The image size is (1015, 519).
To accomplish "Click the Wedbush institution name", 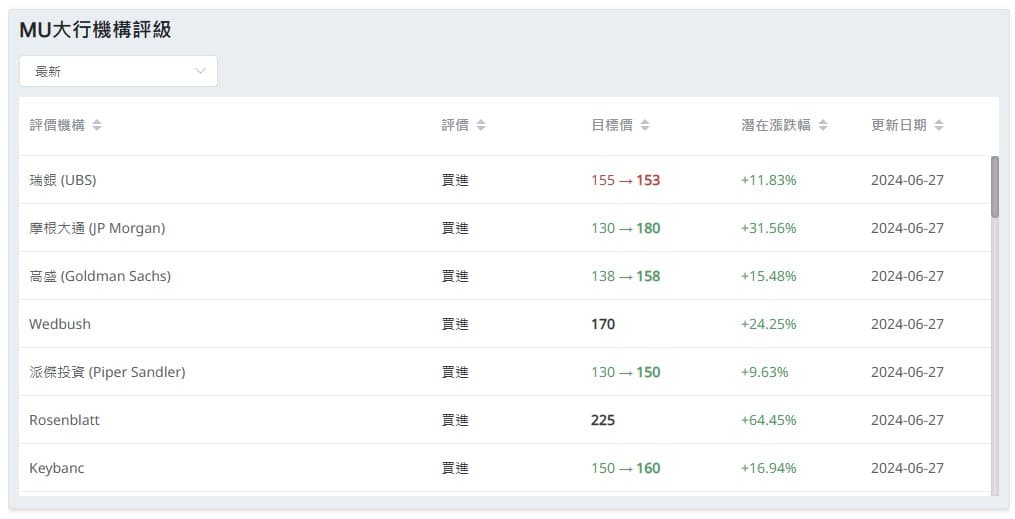I will [60, 324].
